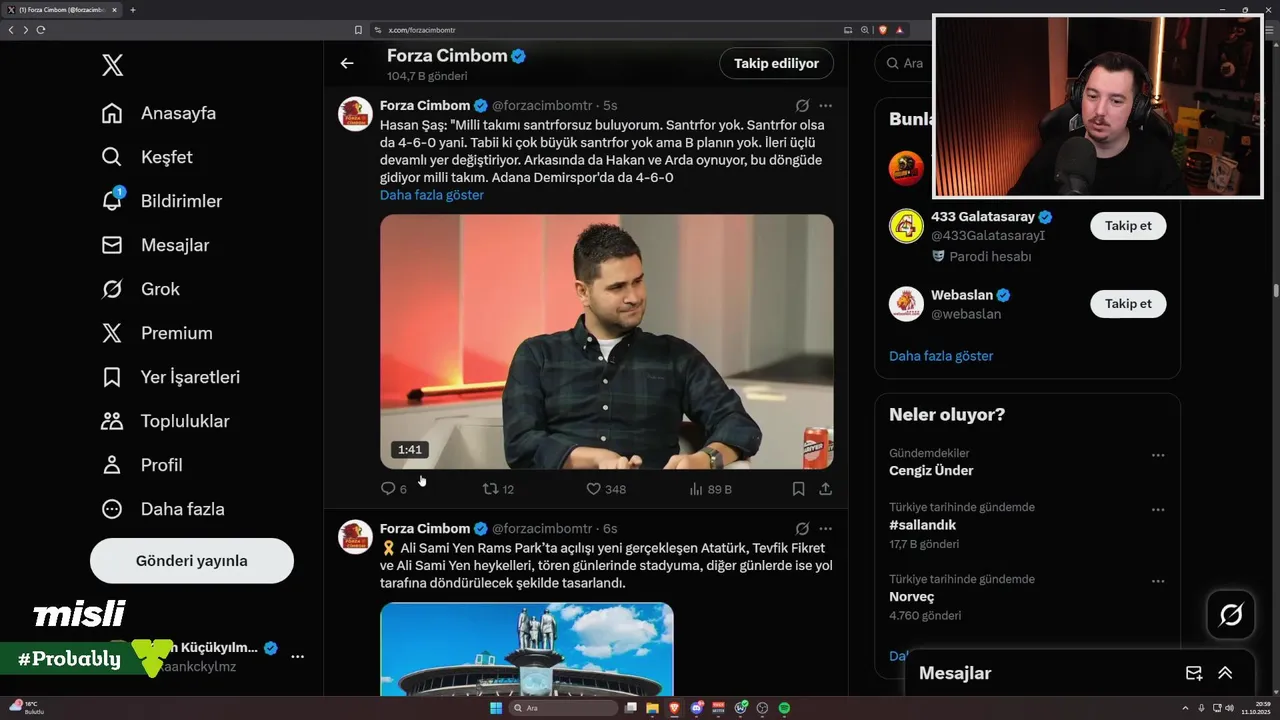Play the 1:41 video thumbnail

606,341
